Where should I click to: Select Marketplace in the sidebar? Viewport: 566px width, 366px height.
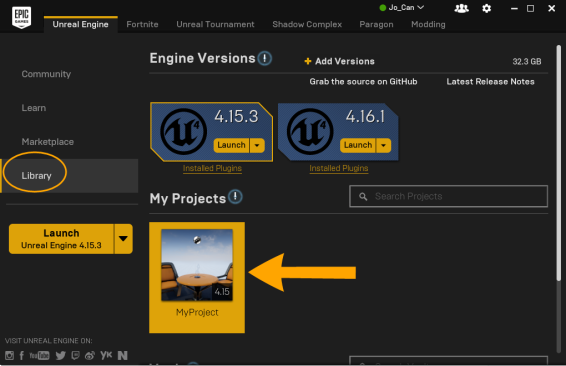[48, 142]
